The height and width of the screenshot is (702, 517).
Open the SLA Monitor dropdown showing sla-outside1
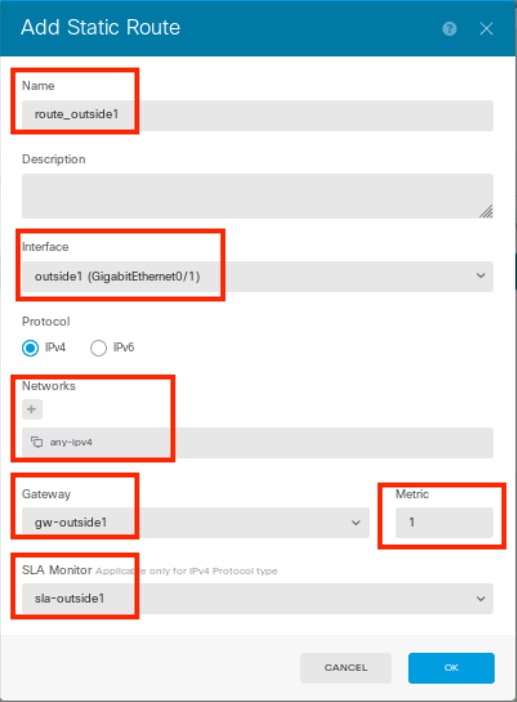[257, 599]
